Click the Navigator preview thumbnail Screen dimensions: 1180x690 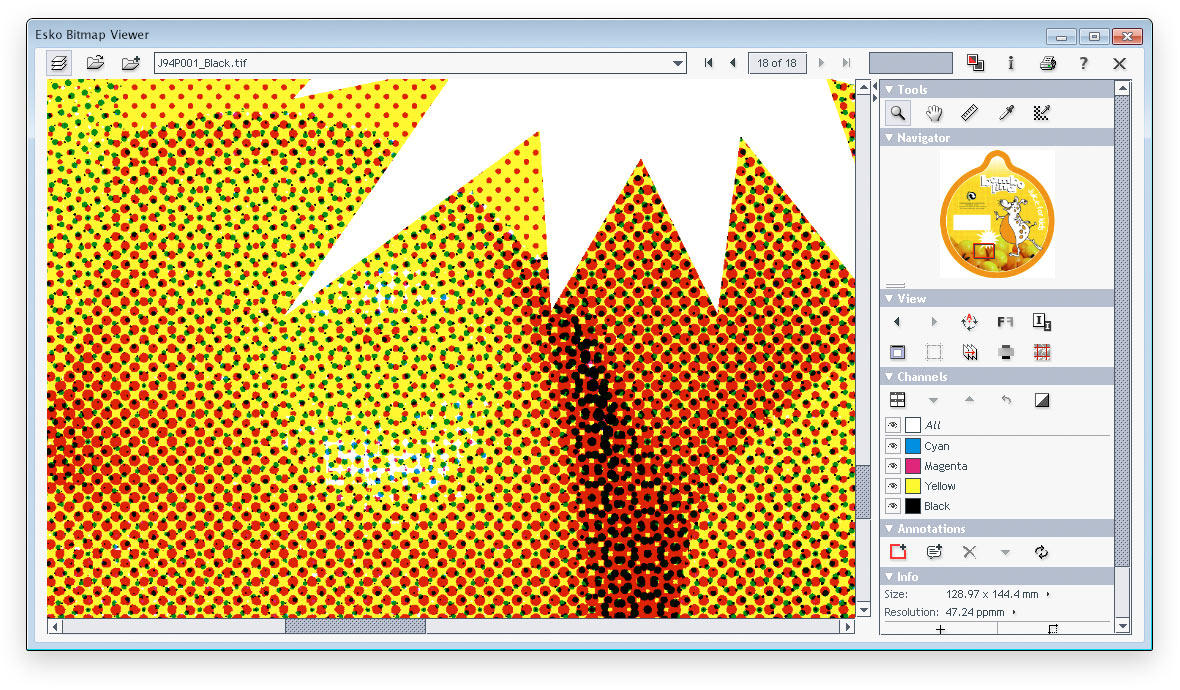tap(996, 213)
